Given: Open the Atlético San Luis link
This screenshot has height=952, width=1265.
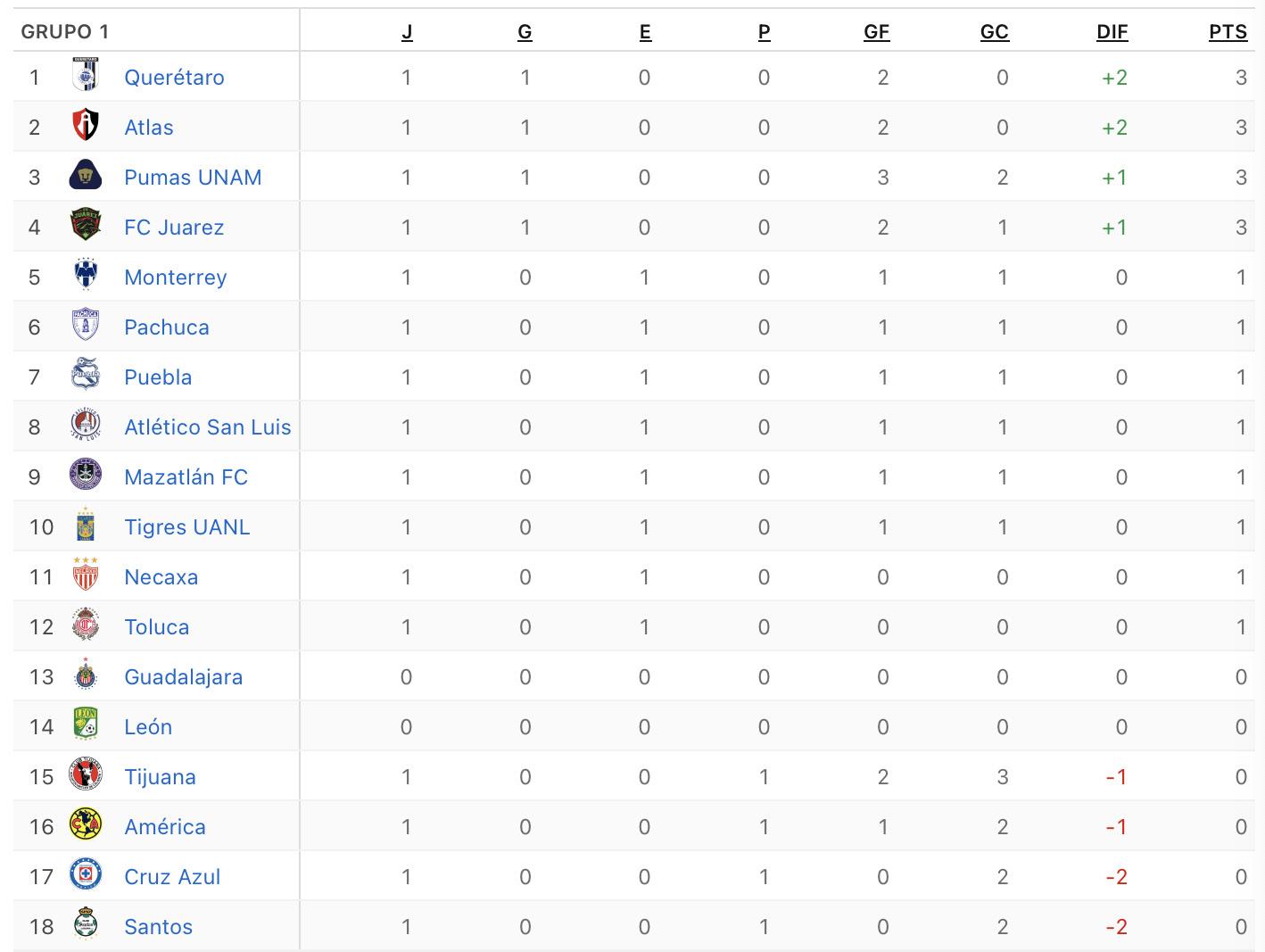Looking at the screenshot, I should coord(207,426).
